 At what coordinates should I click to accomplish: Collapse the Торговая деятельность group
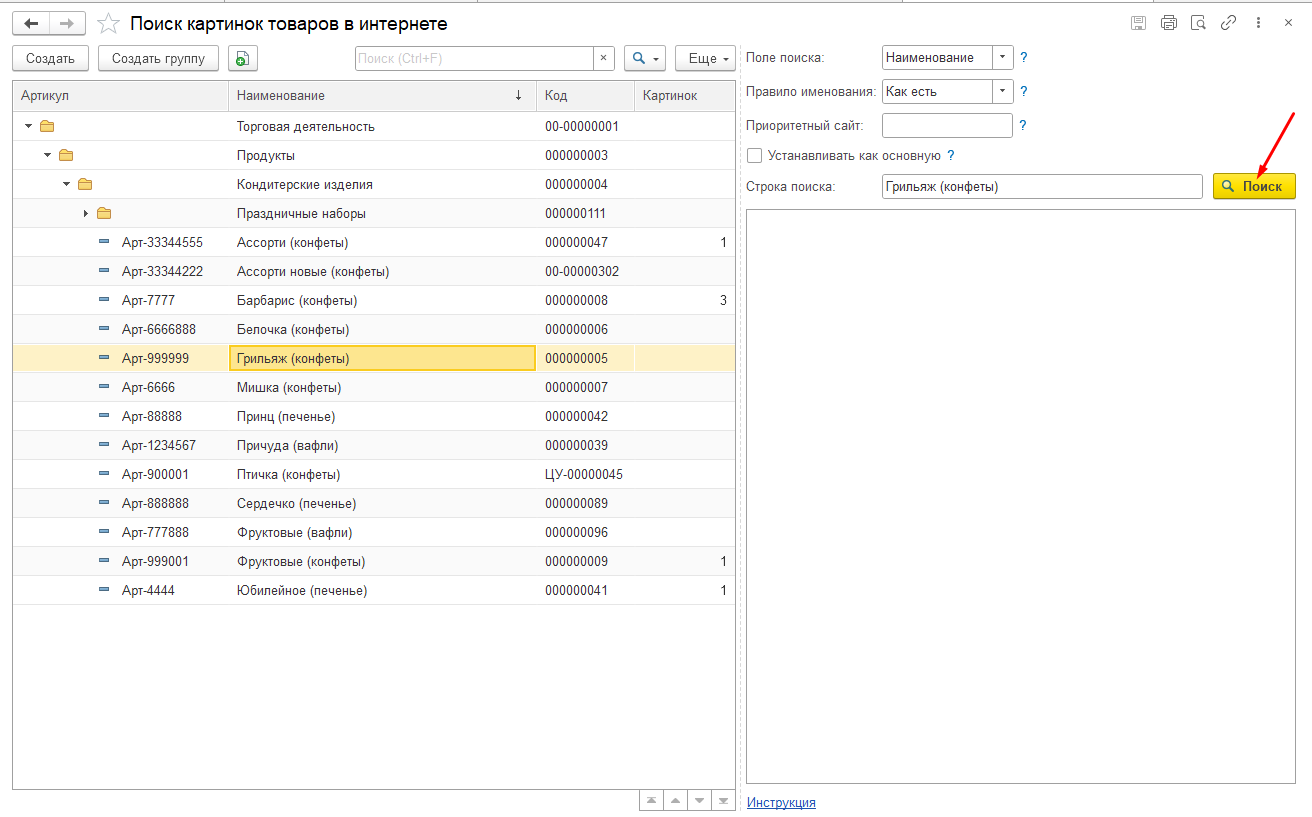coord(29,126)
